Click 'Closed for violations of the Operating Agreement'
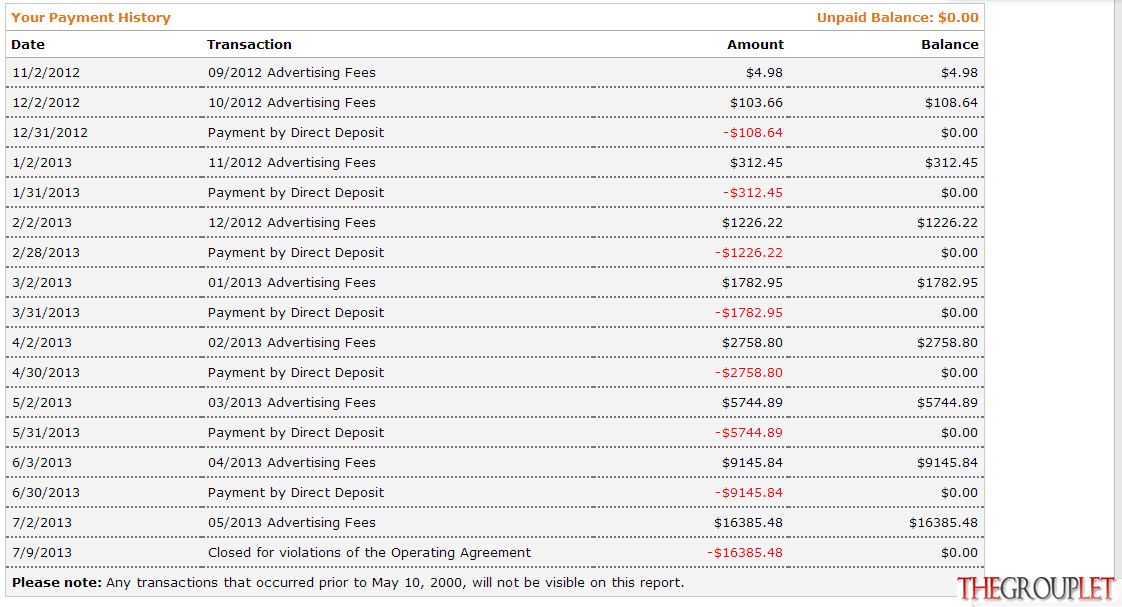This screenshot has height=607, width=1122. coord(369,554)
